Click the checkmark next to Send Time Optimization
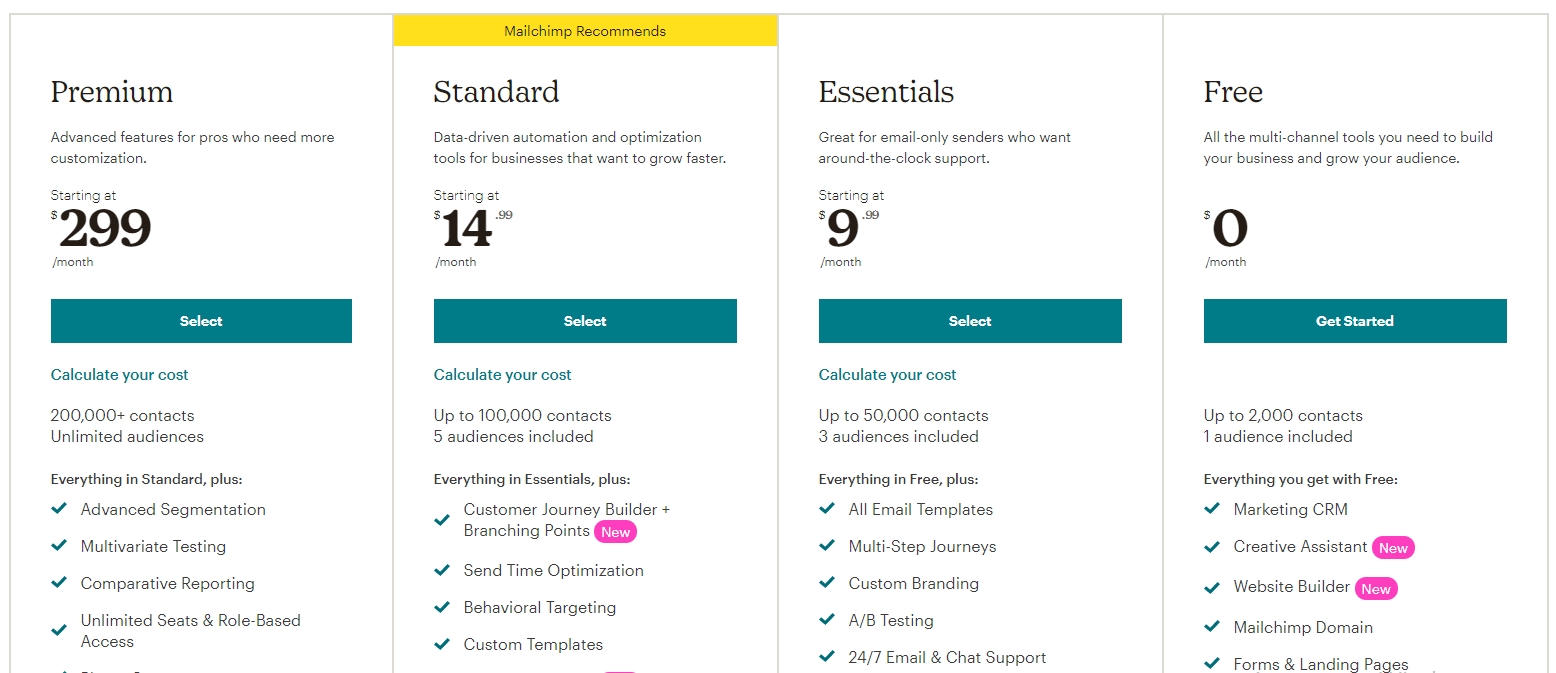Screen dimensions: 1556x673 442,569
